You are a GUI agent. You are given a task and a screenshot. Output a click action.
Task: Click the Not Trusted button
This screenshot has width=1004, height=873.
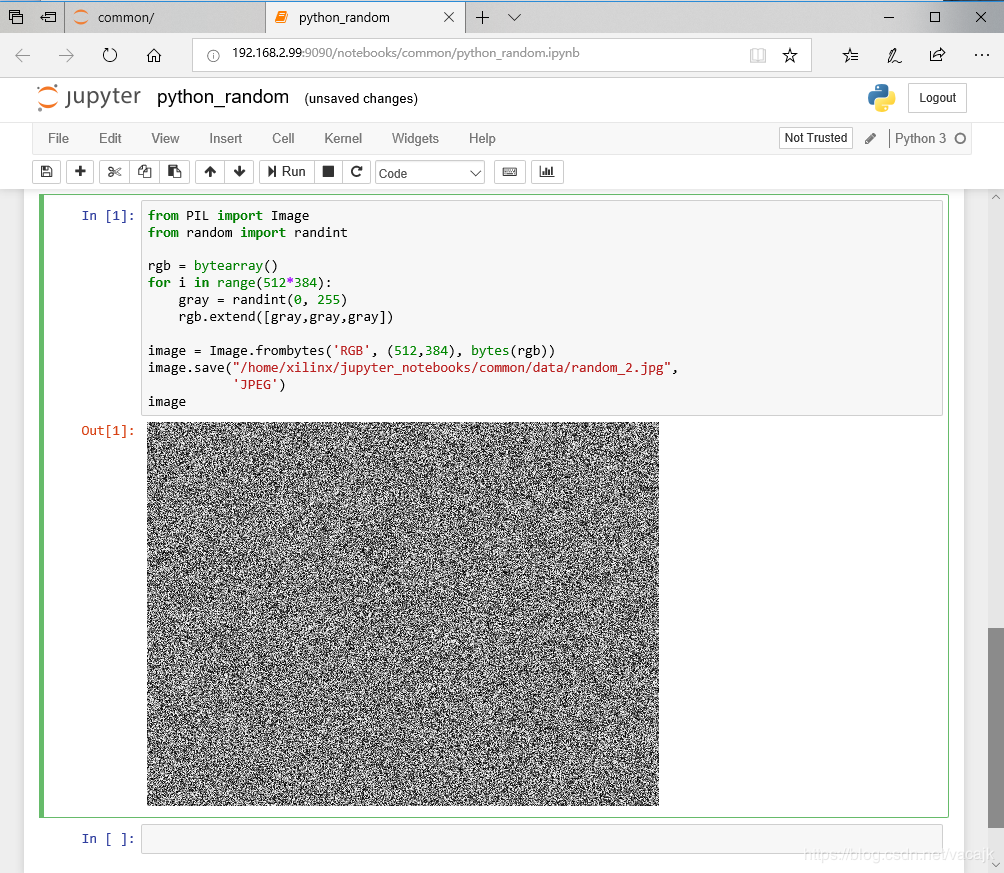(x=815, y=138)
